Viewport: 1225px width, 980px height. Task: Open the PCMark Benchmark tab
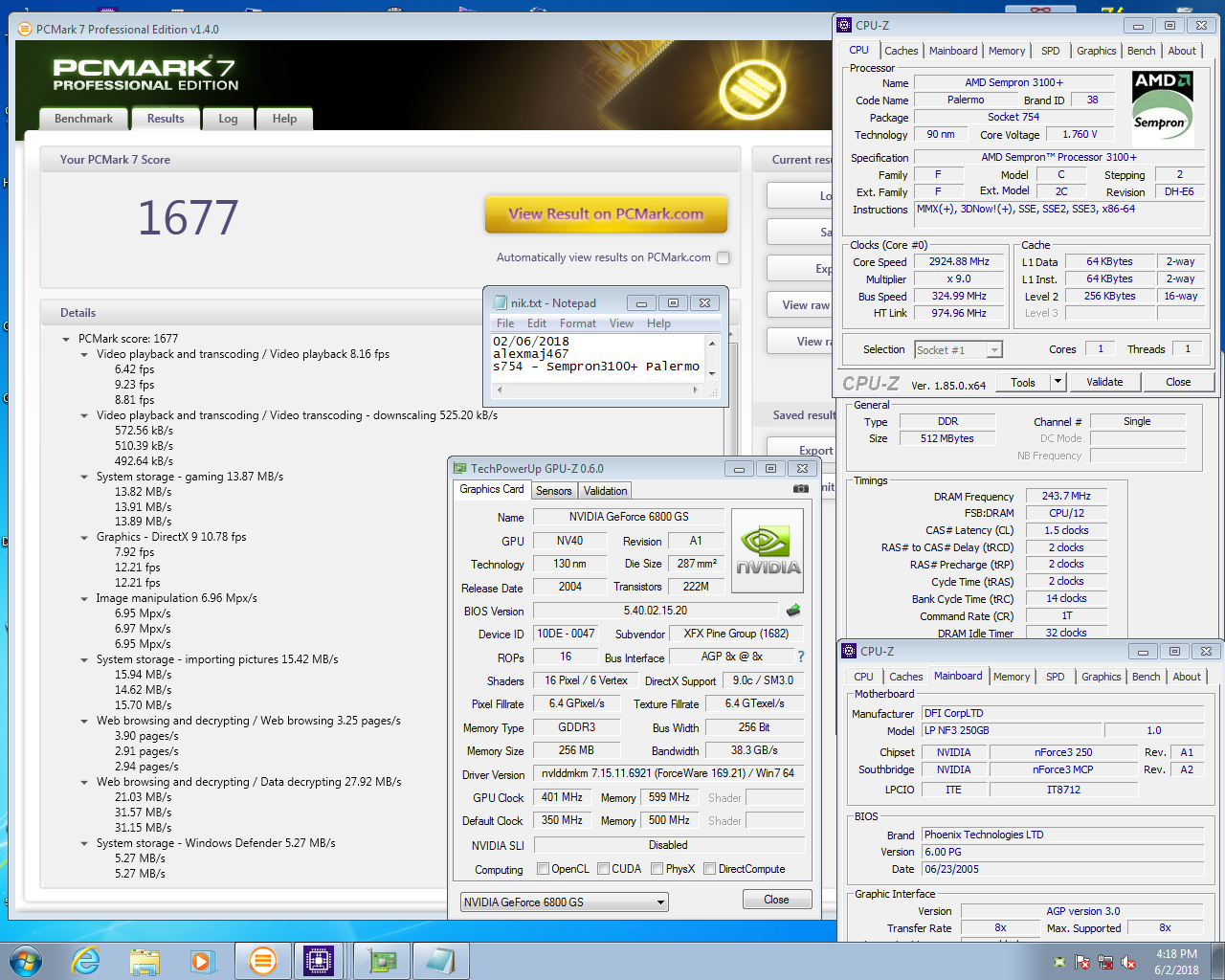click(83, 119)
